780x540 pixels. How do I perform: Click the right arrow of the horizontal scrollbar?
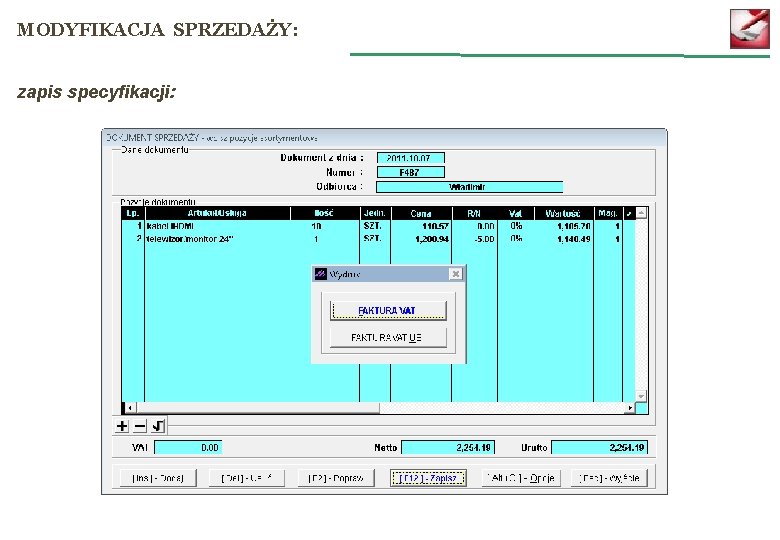tap(630, 408)
